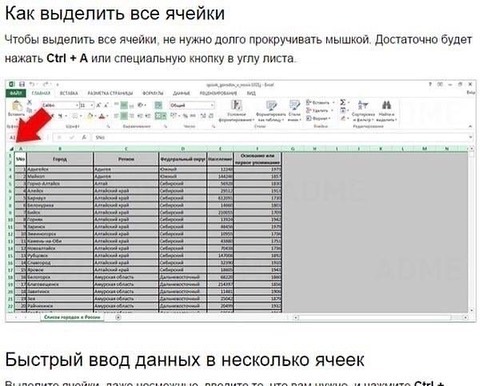The width and height of the screenshot is (483, 386).
Task: Add a new sheet with the plus icon
Action: [118, 317]
